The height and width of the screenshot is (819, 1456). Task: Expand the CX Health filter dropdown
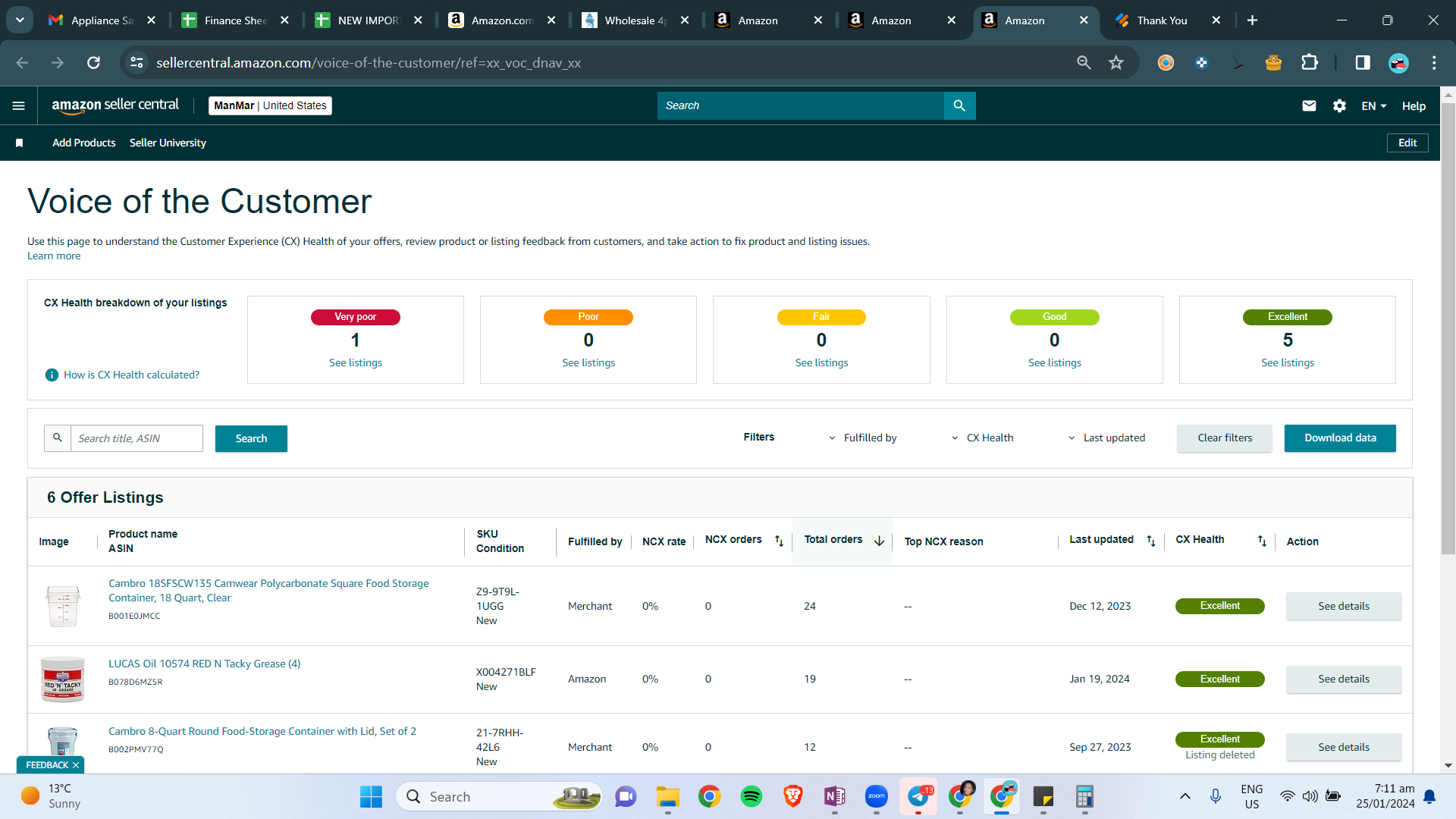point(982,438)
